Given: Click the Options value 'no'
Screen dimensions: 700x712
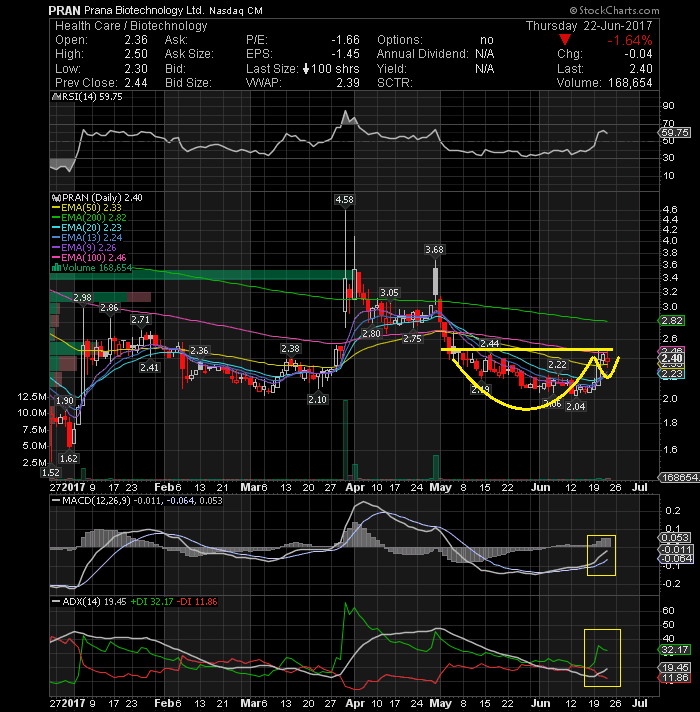Looking at the screenshot, I should (487, 40).
